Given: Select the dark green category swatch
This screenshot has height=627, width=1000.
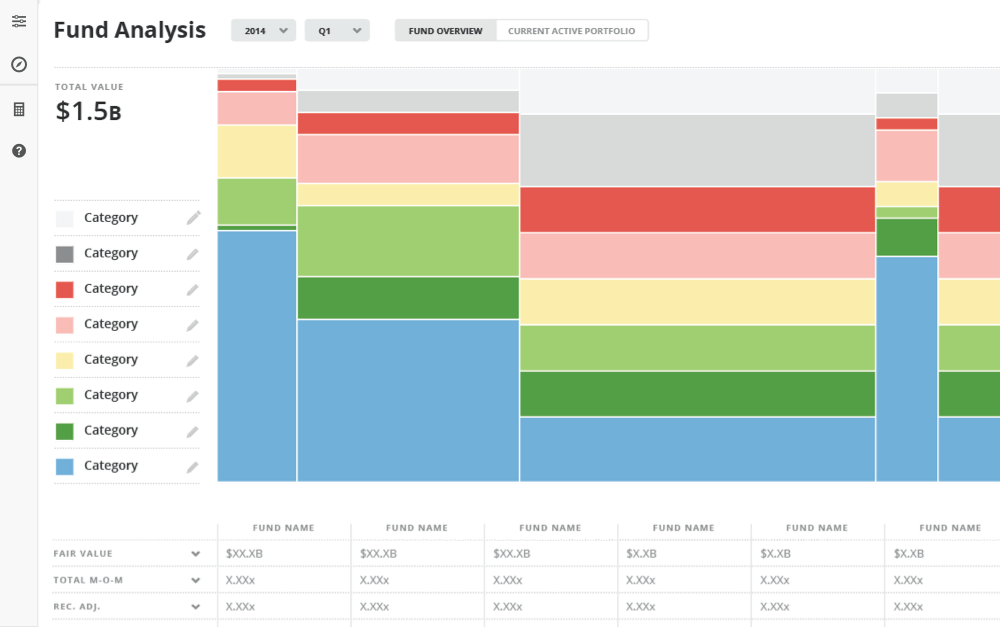Looking at the screenshot, I should 64,431.
